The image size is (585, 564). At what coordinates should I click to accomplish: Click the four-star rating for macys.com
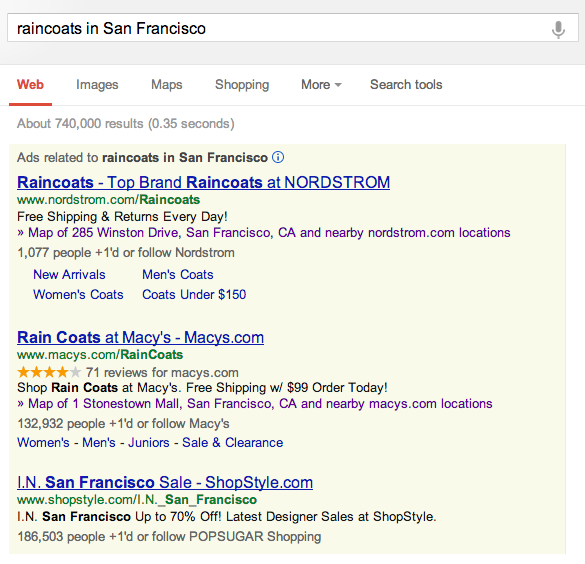(49, 372)
